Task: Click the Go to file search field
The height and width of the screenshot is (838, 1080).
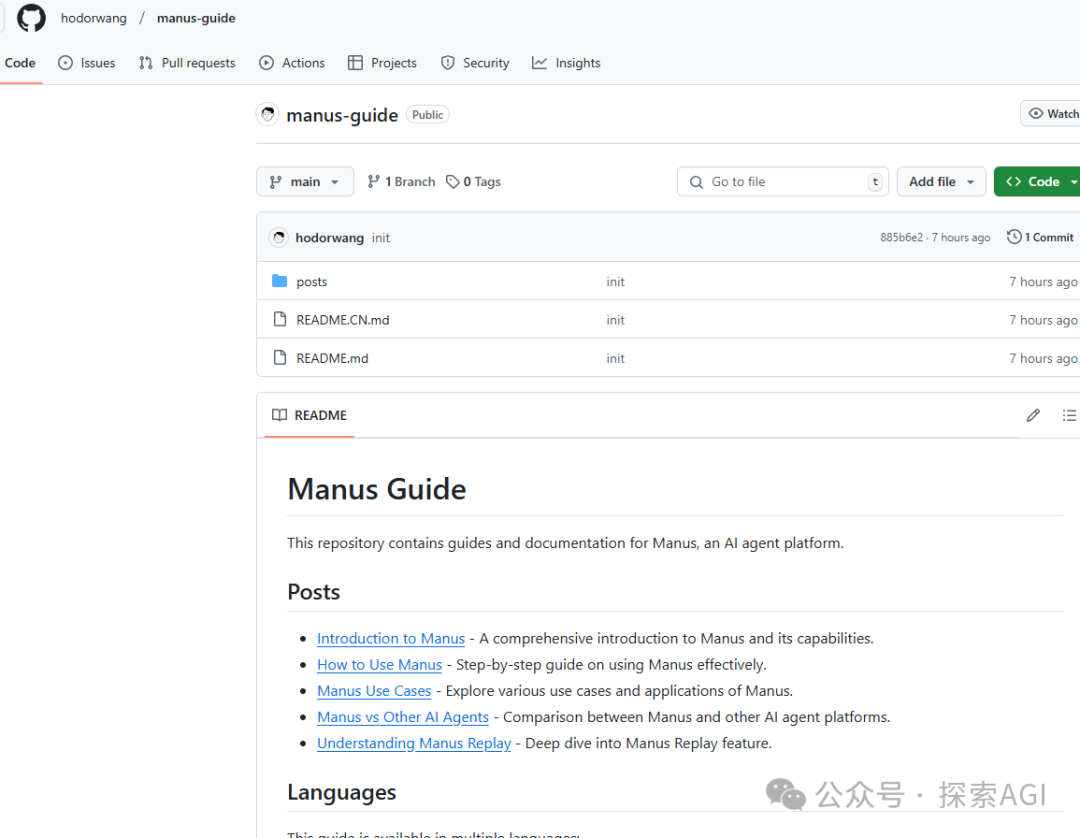Action: click(782, 182)
